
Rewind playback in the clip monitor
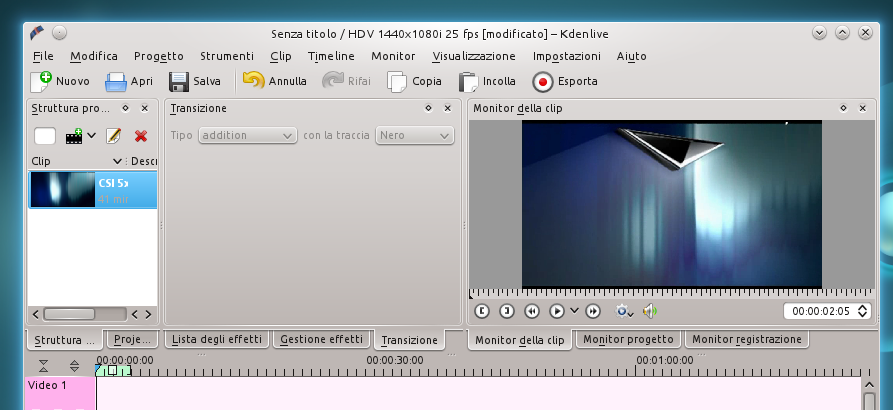pos(532,311)
